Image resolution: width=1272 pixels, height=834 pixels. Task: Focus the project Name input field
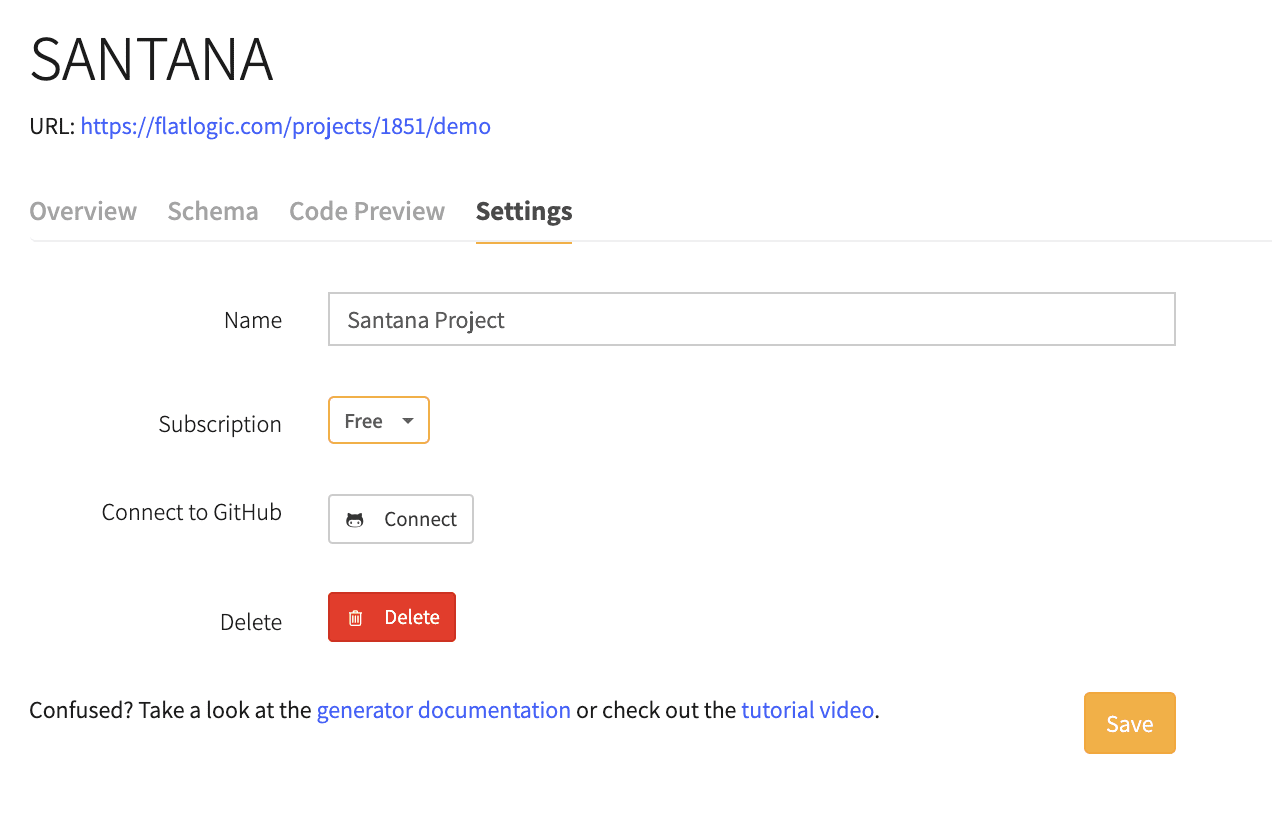[751, 320]
